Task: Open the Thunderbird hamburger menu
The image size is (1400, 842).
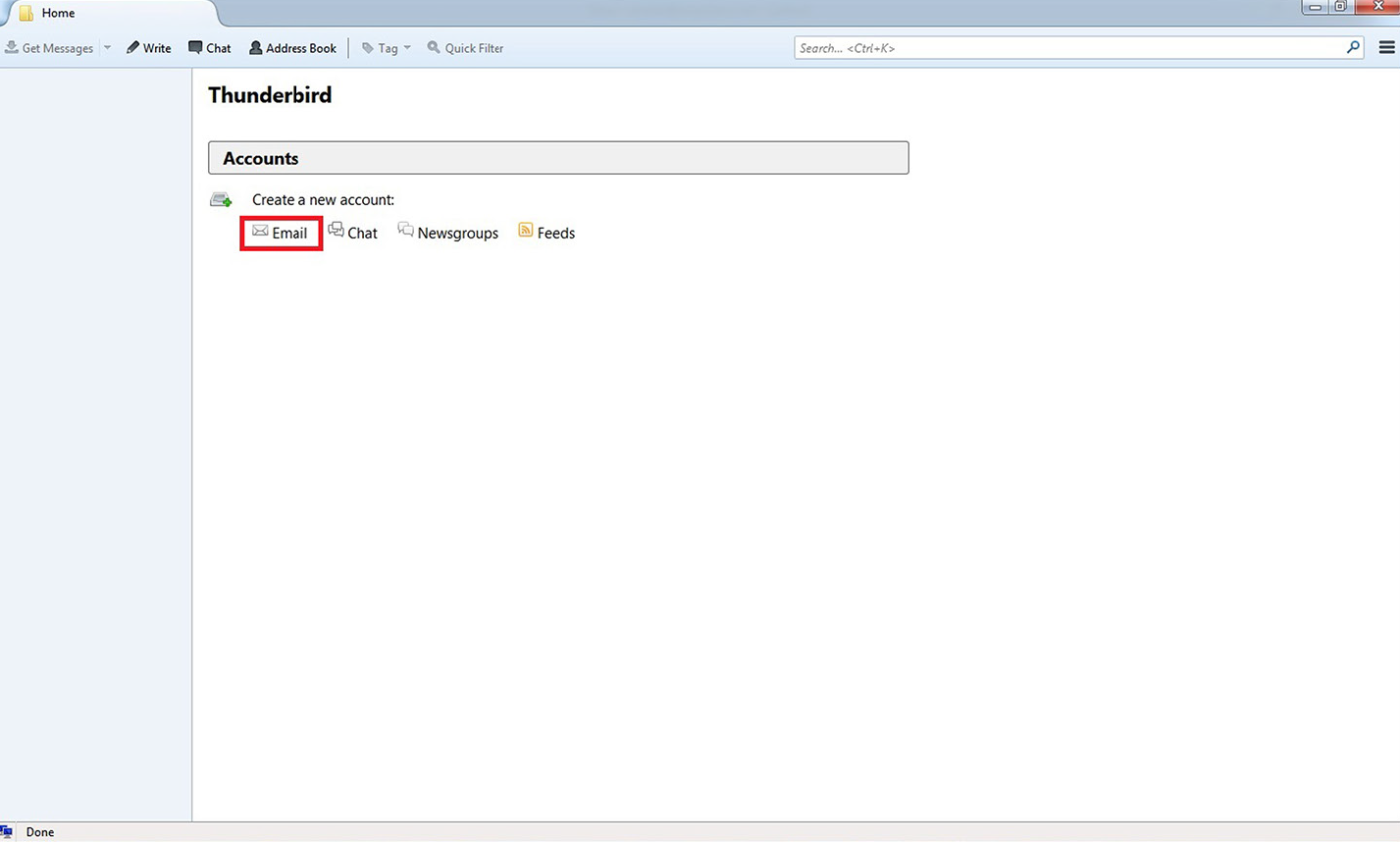Action: tap(1386, 47)
